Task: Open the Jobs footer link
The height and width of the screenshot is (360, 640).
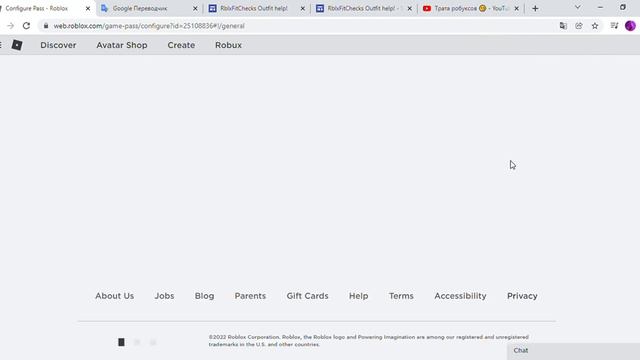Action: (164, 296)
